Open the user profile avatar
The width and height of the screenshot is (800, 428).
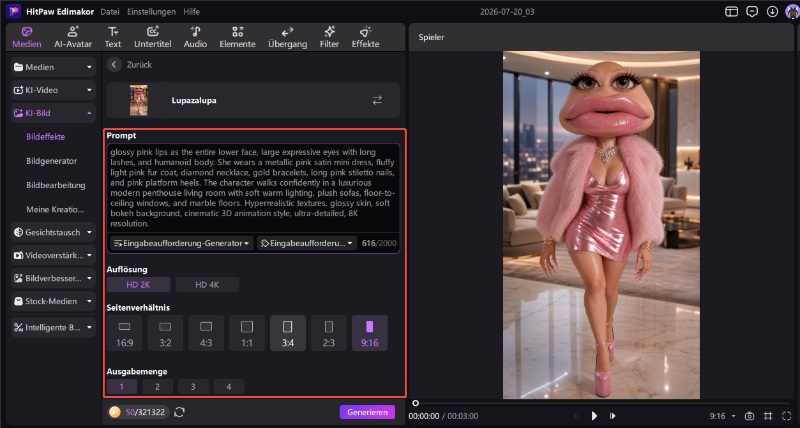coord(792,11)
